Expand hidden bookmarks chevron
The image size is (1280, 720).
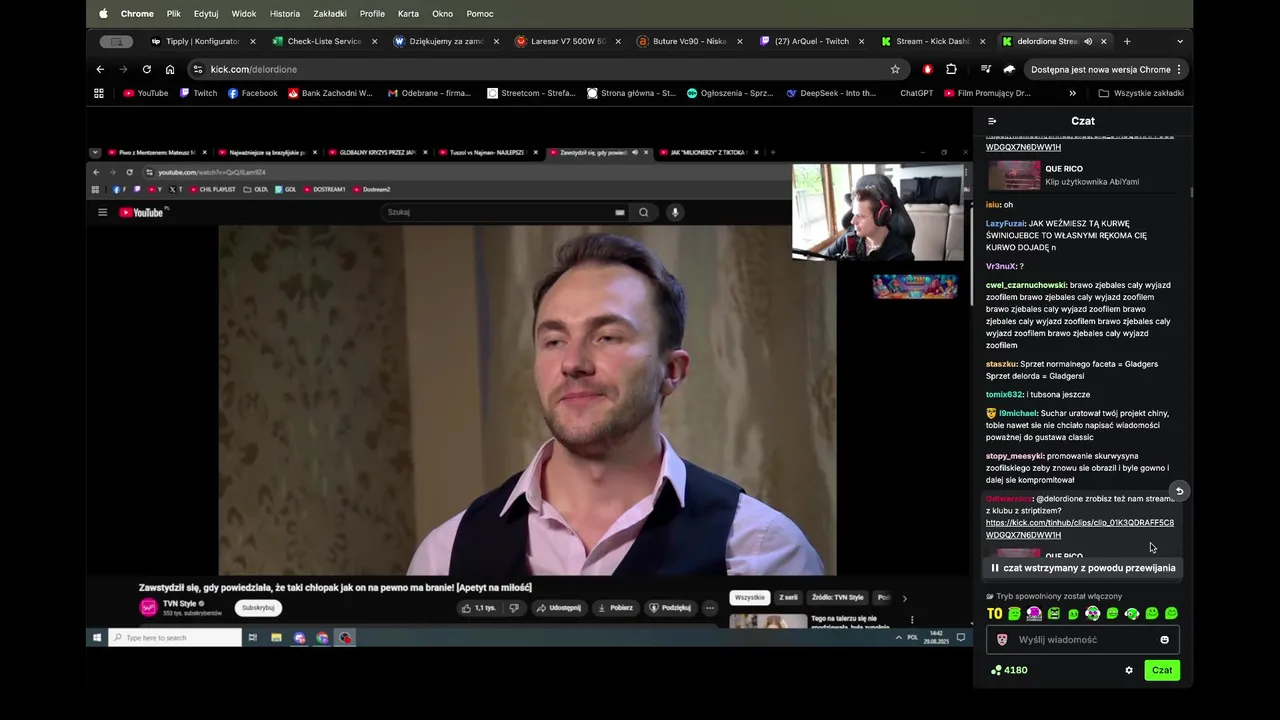pos(1072,93)
